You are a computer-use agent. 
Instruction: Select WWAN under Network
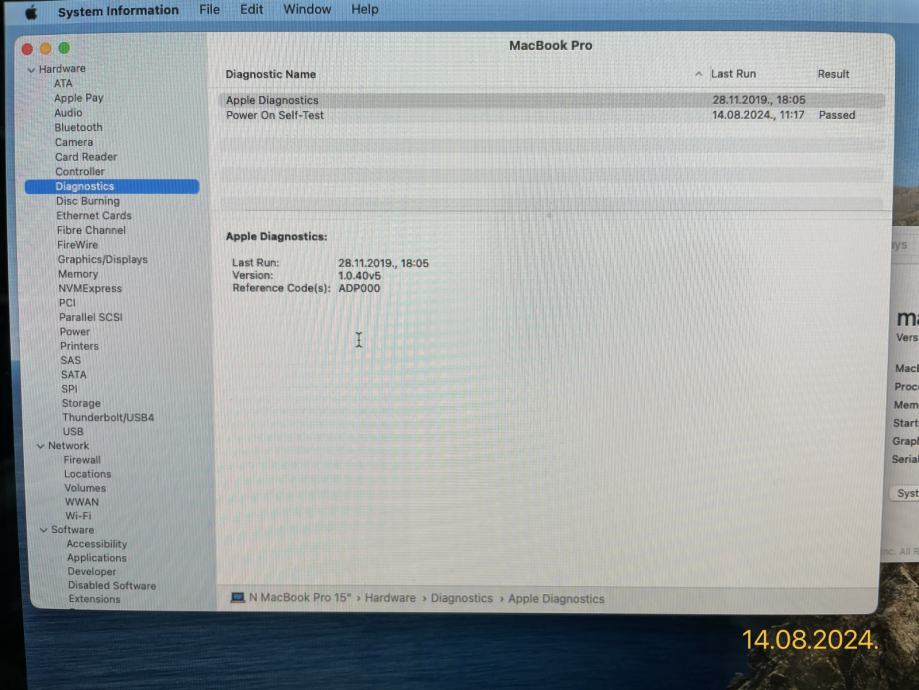click(x=81, y=502)
